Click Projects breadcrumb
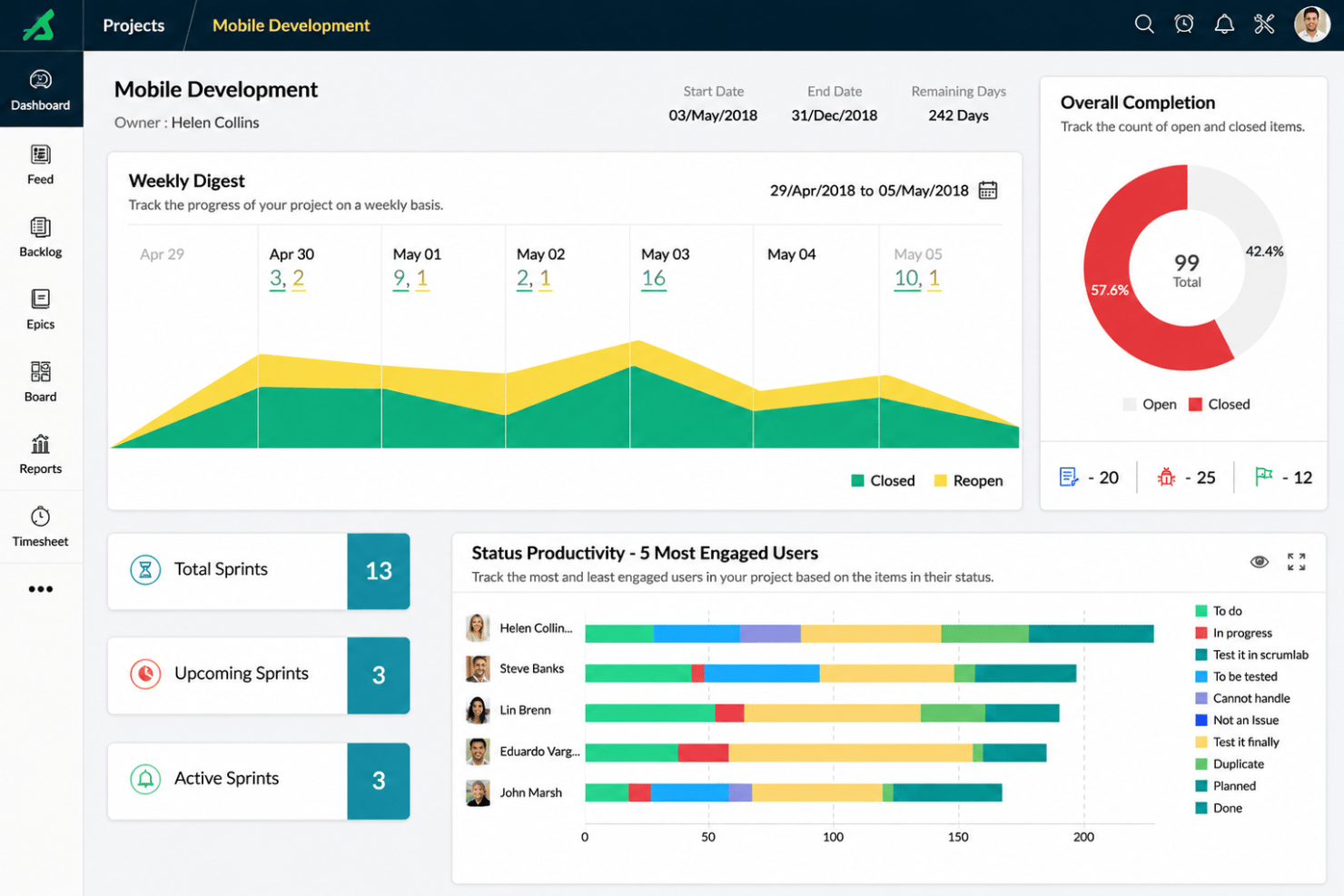1344x896 pixels. pyautogui.click(x=133, y=25)
